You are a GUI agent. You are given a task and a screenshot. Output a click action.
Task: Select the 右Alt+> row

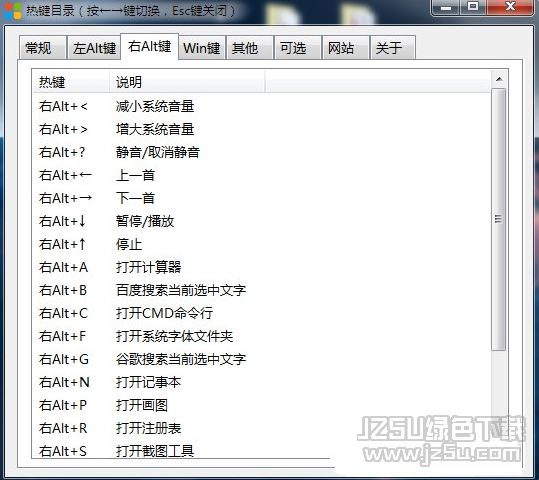(x=261, y=129)
